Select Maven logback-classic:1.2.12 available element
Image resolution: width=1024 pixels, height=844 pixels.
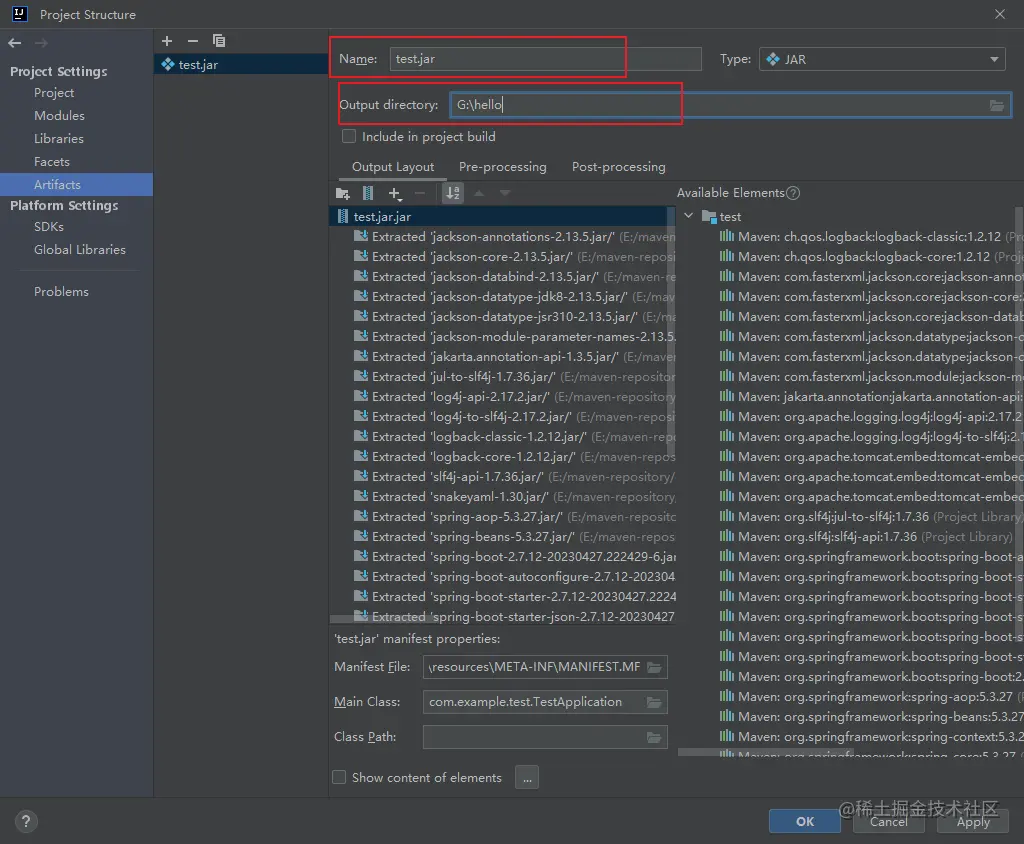pyautogui.click(x=871, y=236)
